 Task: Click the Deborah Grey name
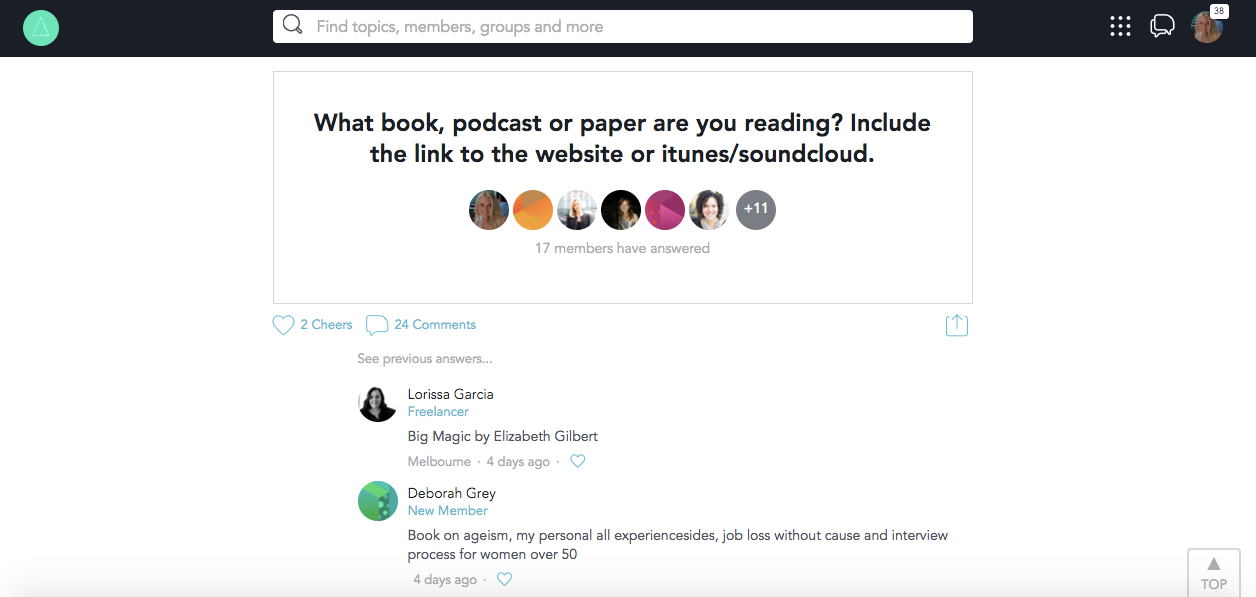[452, 493]
